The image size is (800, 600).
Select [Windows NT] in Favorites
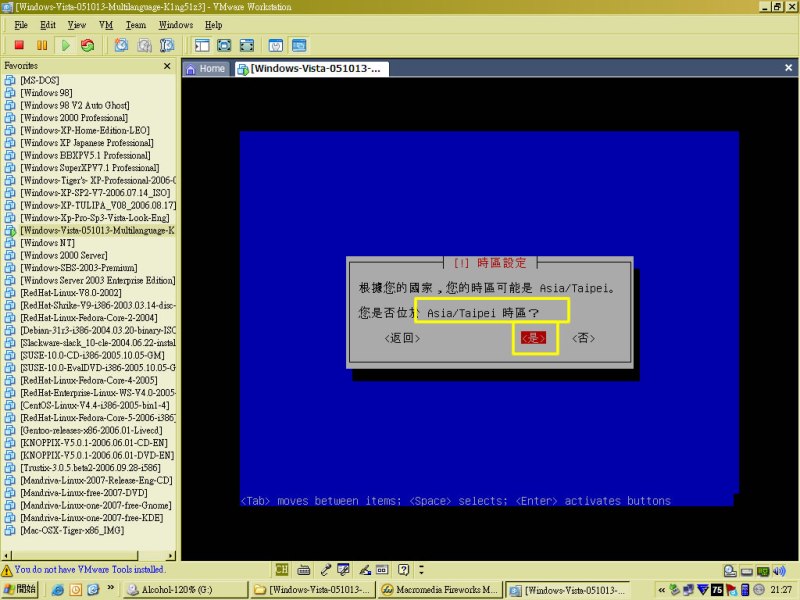(x=47, y=243)
